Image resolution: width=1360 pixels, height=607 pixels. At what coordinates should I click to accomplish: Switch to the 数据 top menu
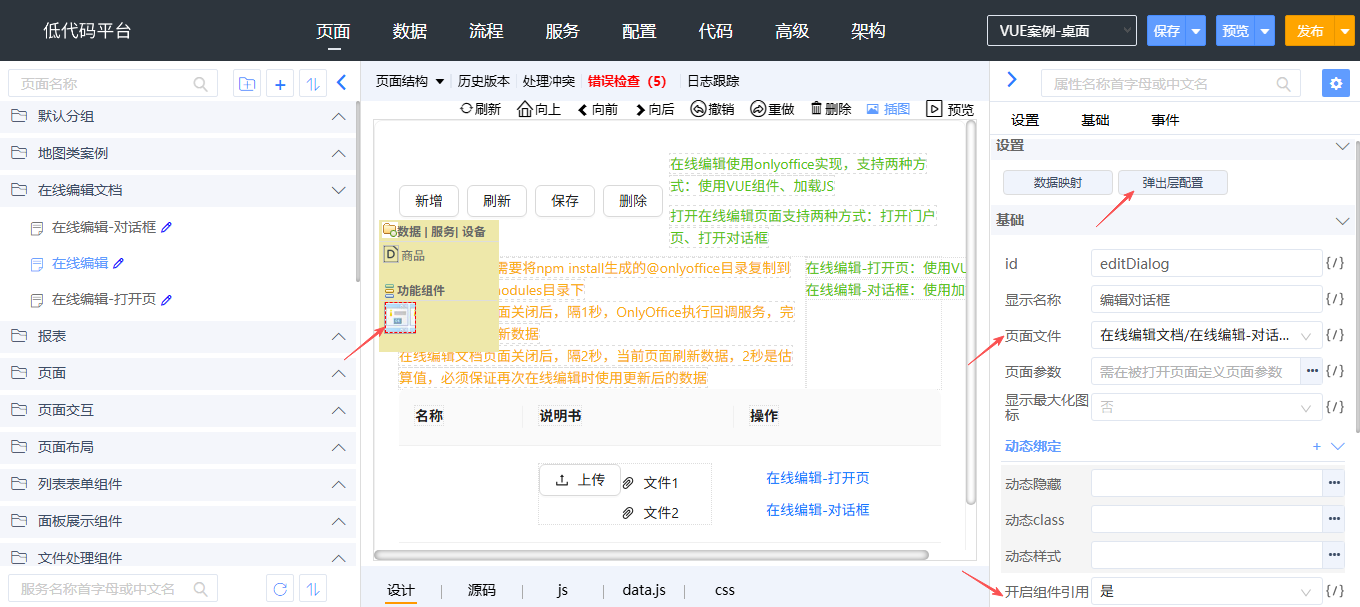coord(410,31)
